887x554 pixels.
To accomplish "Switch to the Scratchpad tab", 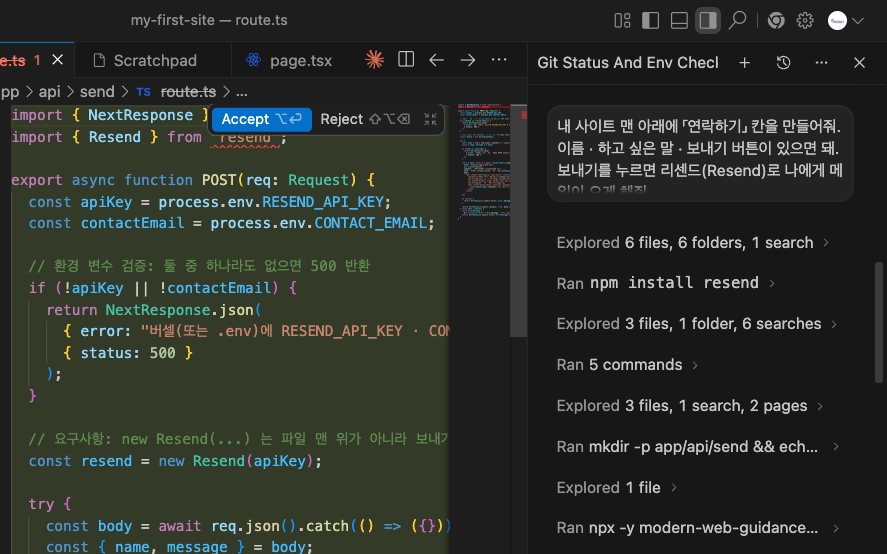I will point(145,61).
